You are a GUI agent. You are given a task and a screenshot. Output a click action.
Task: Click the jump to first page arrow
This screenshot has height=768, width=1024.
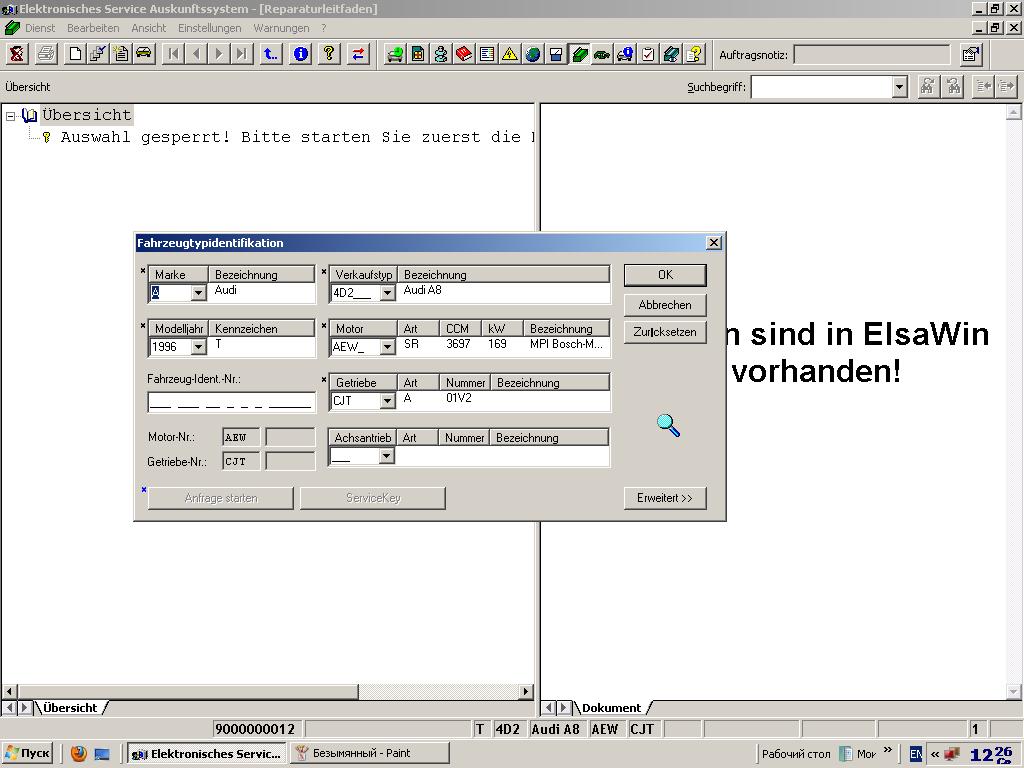tap(173, 54)
